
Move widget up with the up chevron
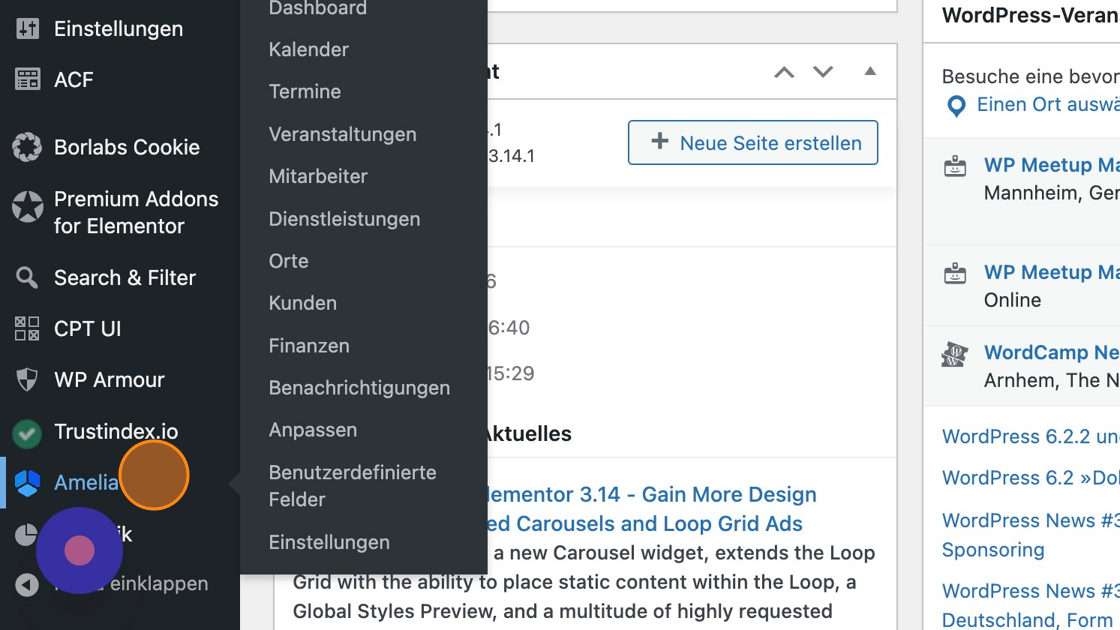[x=784, y=71]
